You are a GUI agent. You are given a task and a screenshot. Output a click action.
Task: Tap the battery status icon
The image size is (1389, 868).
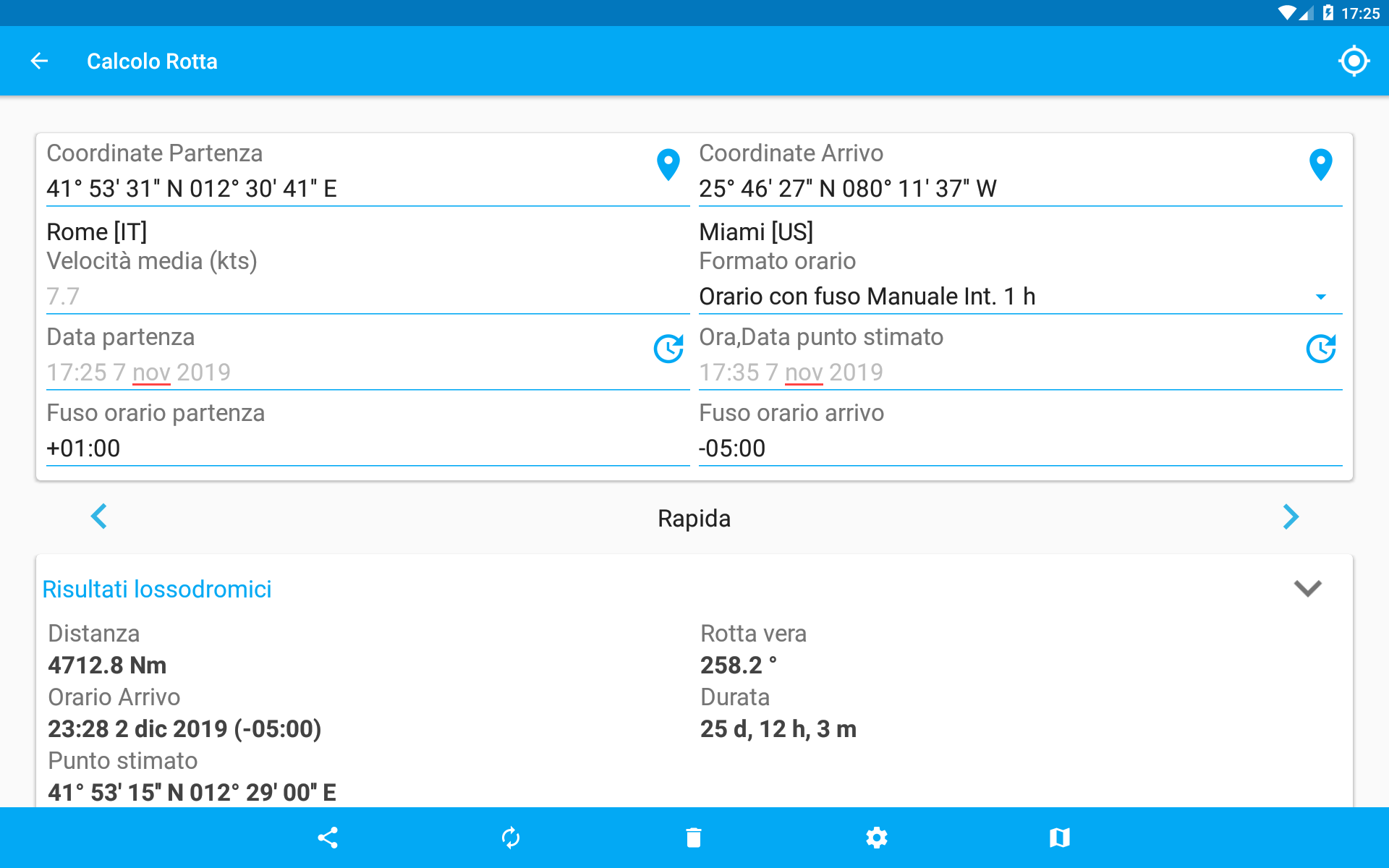(x=1328, y=13)
